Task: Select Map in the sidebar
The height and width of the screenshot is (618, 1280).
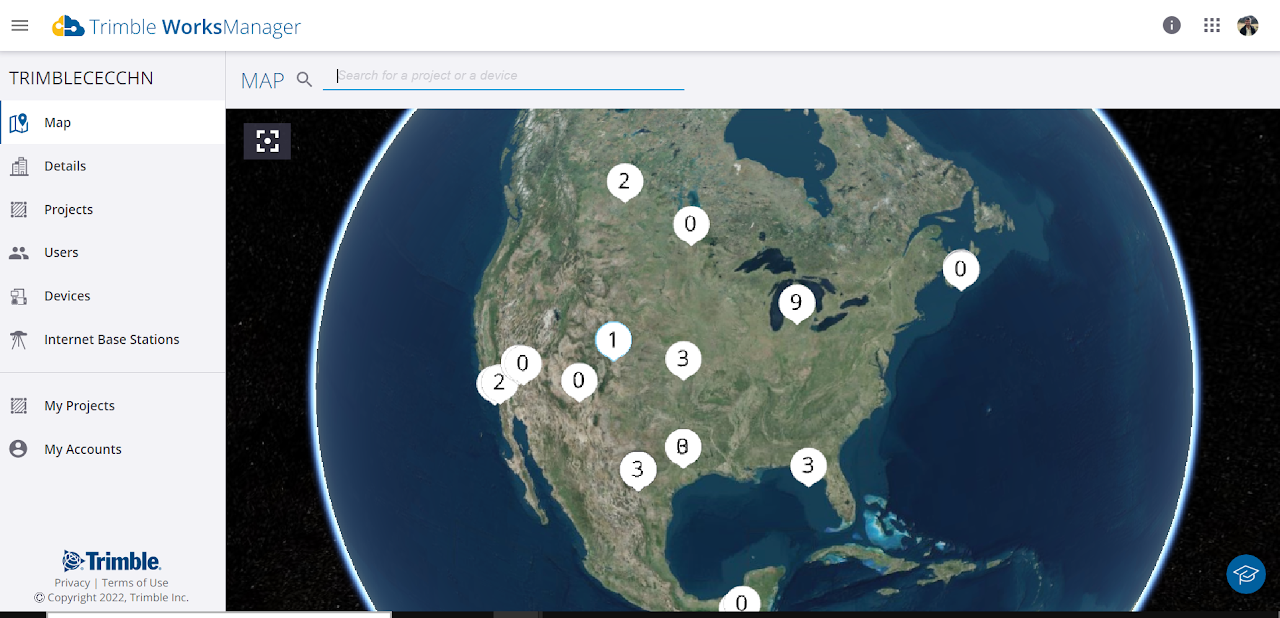Action: pyautogui.click(x=57, y=123)
